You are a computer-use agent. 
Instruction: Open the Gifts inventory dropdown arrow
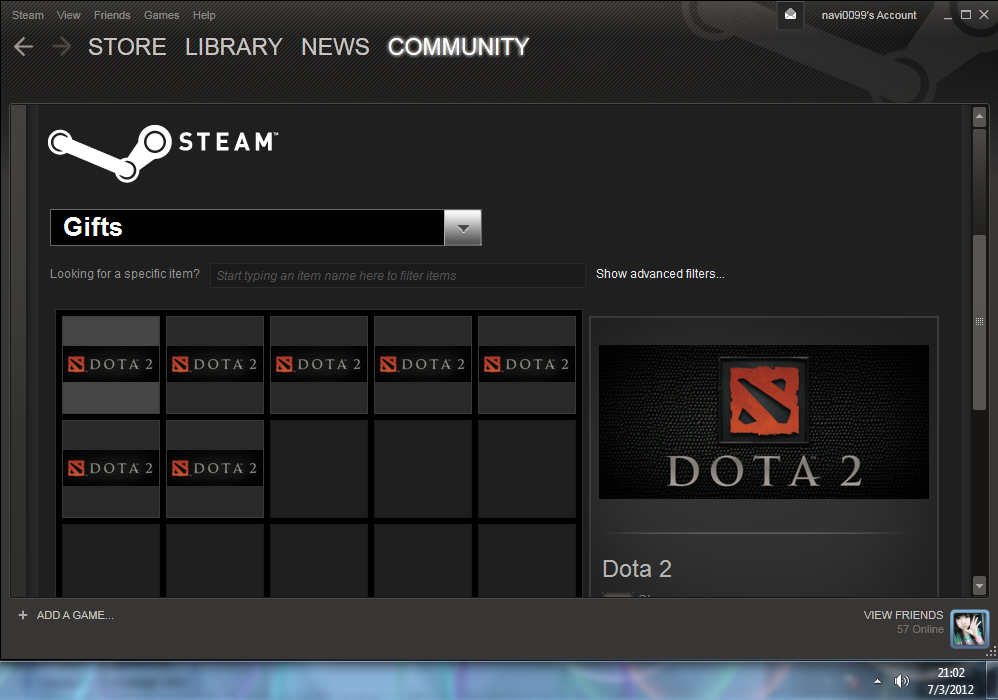[463, 228]
